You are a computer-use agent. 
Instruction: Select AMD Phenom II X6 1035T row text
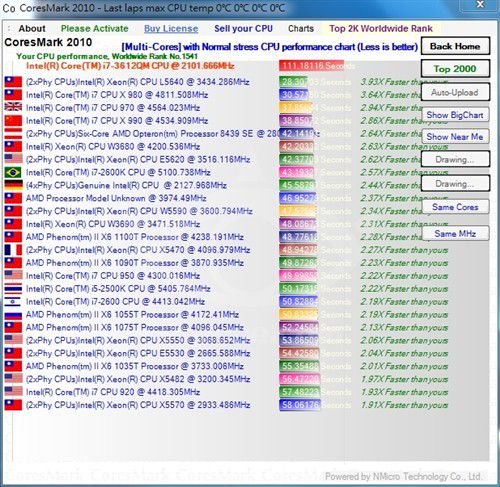(x=135, y=366)
